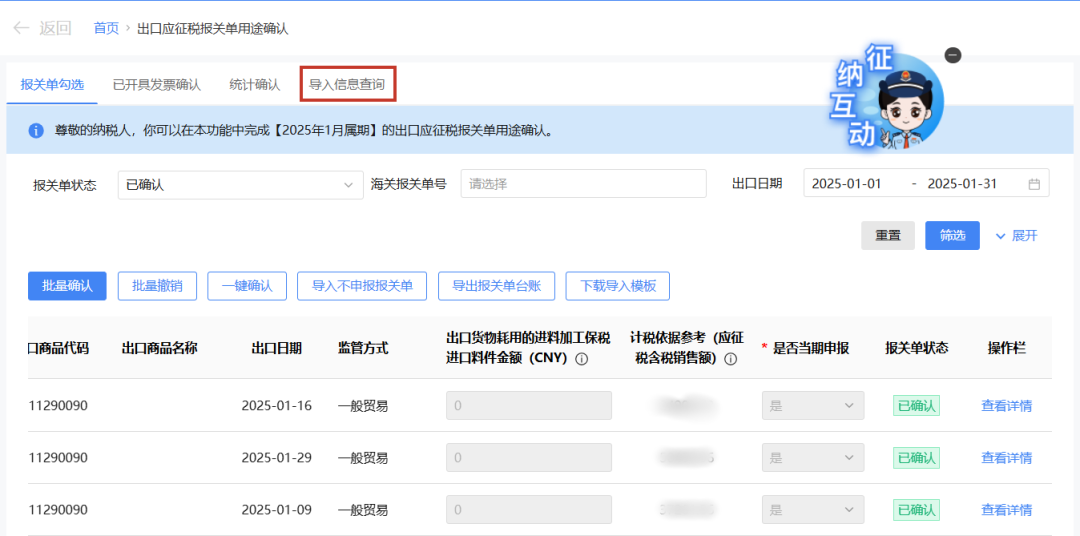Click info icon beside 计税依据参考 header
Image resolution: width=1080 pixels, height=536 pixels.
coord(731,359)
